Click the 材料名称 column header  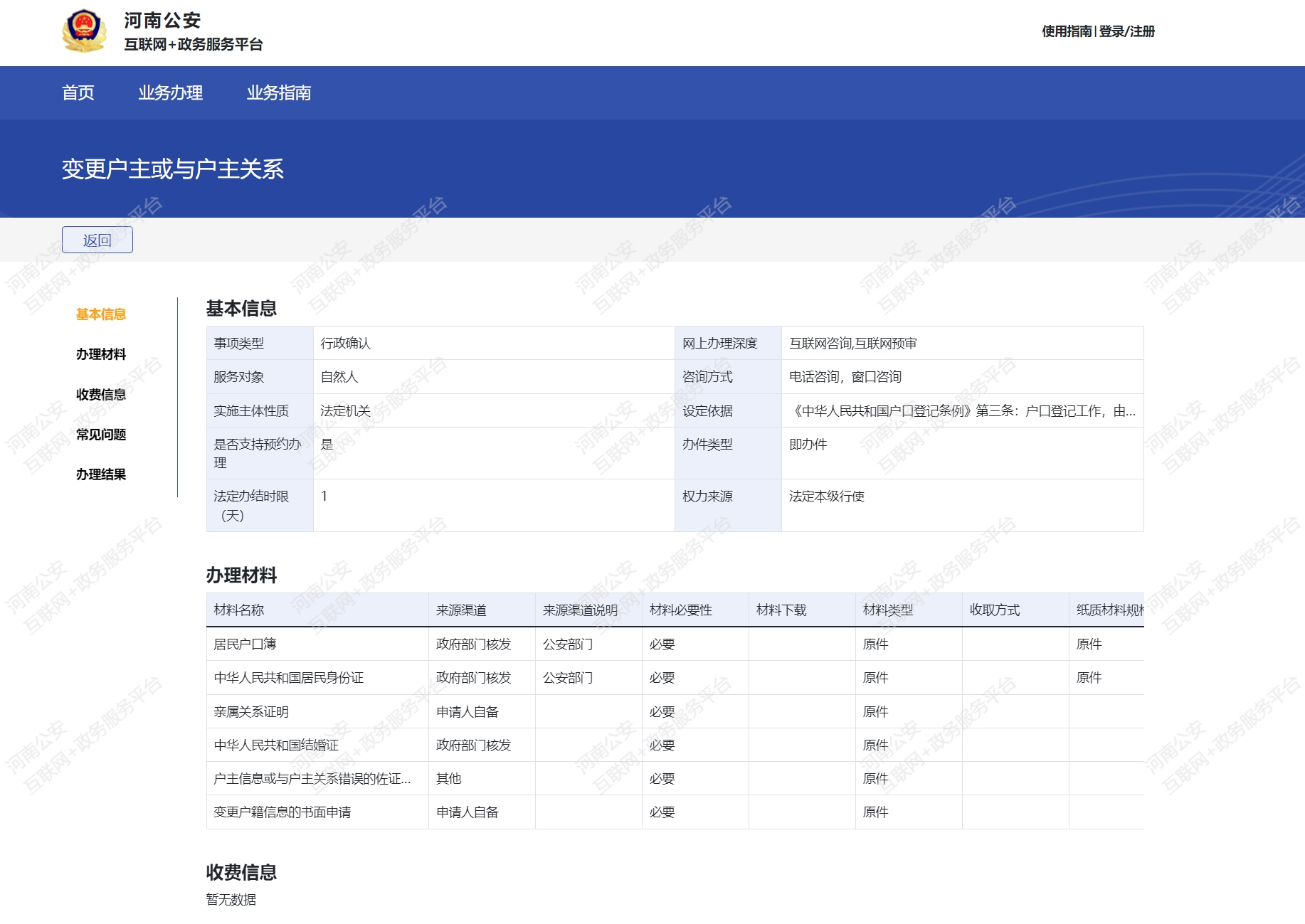pyautogui.click(x=238, y=610)
